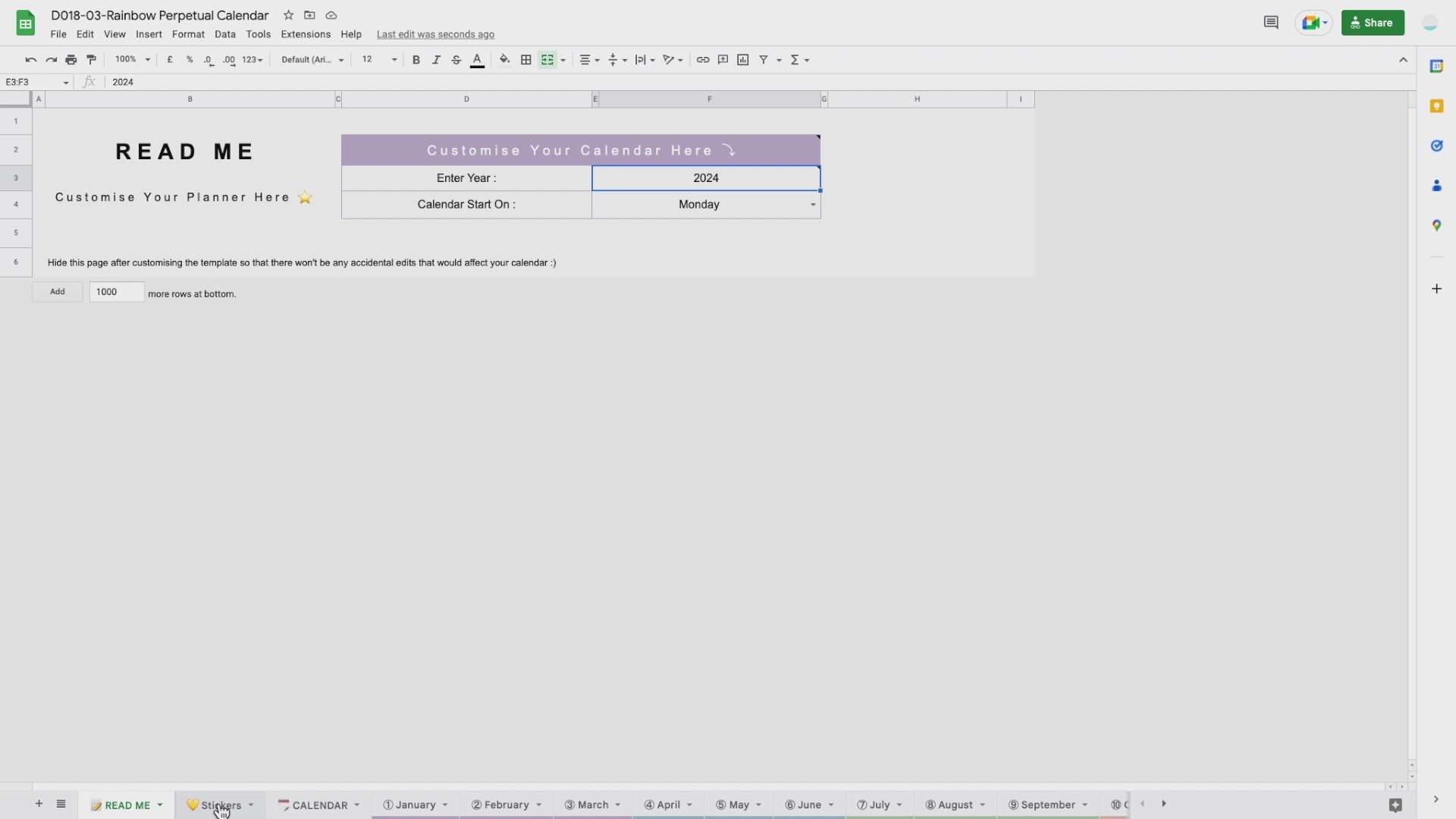
Task: Open the comment history icon
Action: [1271, 23]
